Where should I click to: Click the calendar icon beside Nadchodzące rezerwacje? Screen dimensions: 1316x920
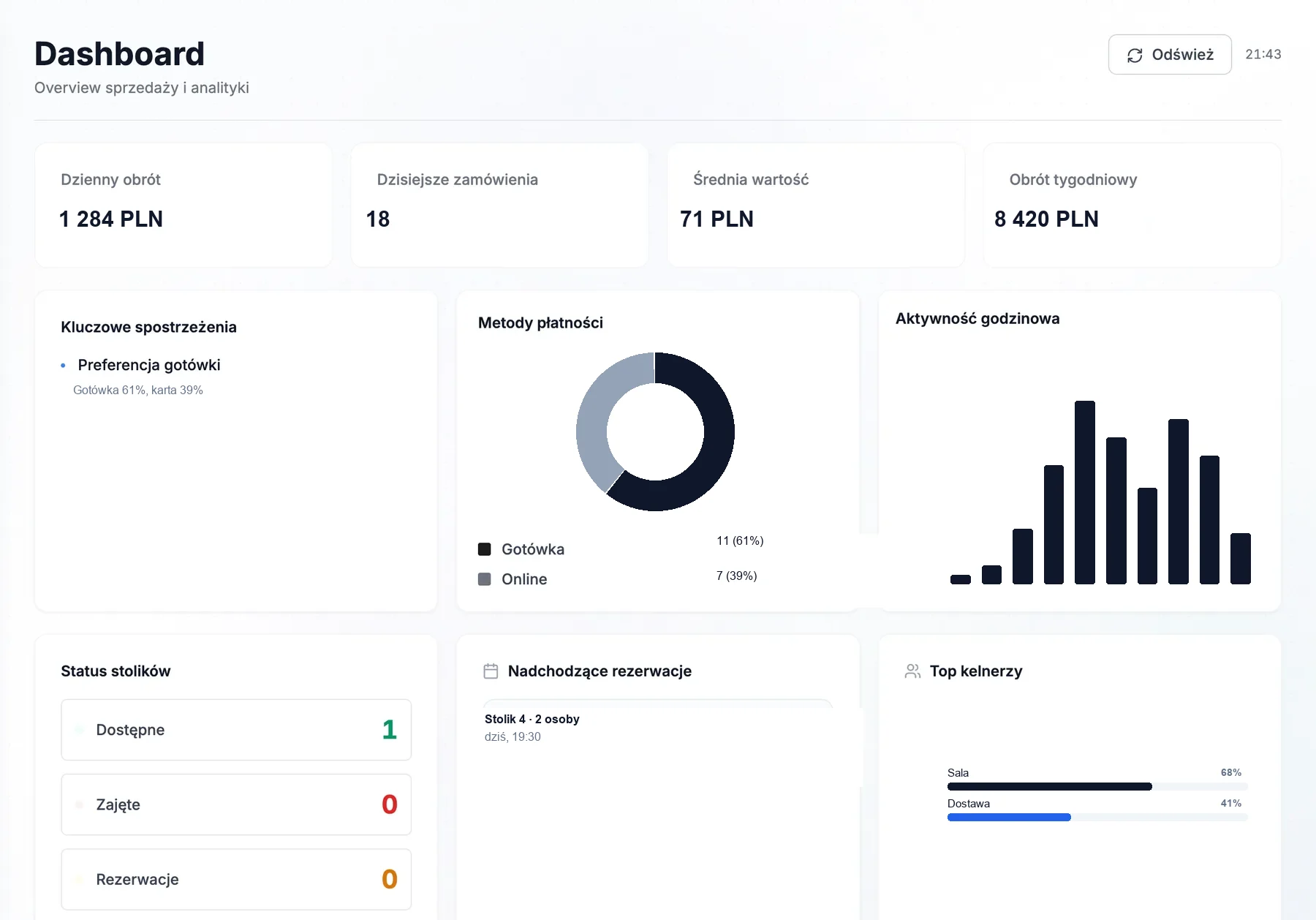[x=491, y=671]
